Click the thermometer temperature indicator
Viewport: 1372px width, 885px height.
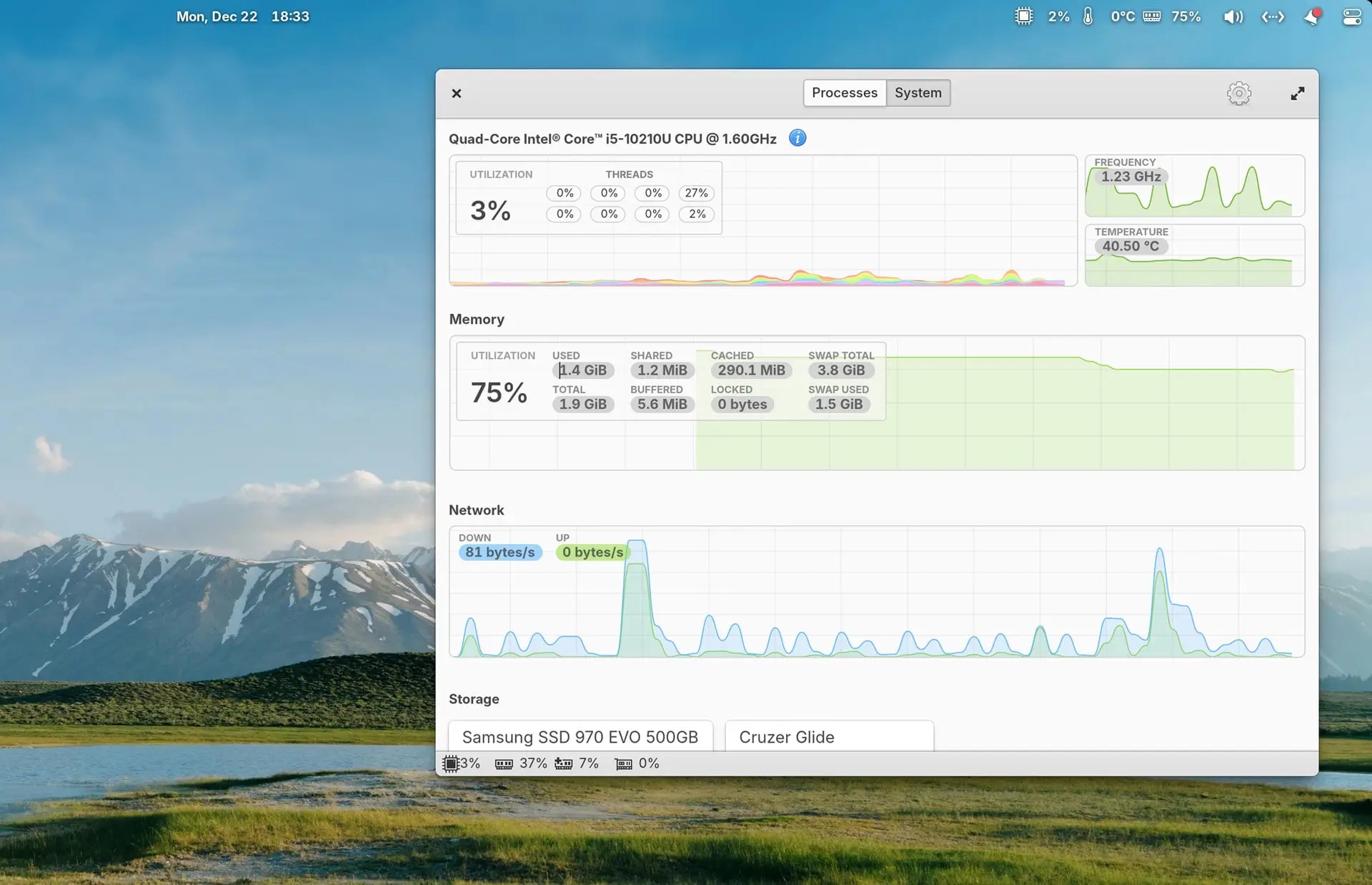(1088, 16)
